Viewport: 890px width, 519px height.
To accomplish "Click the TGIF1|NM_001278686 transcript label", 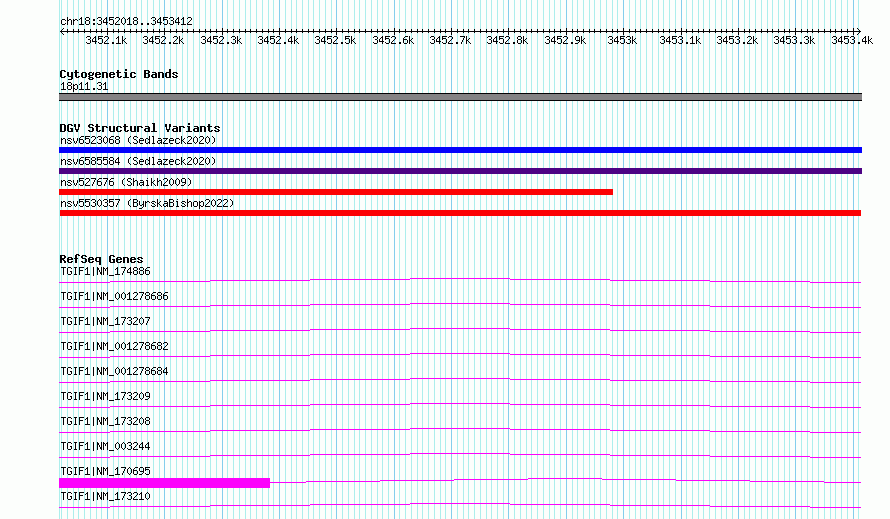I will tap(114, 296).
